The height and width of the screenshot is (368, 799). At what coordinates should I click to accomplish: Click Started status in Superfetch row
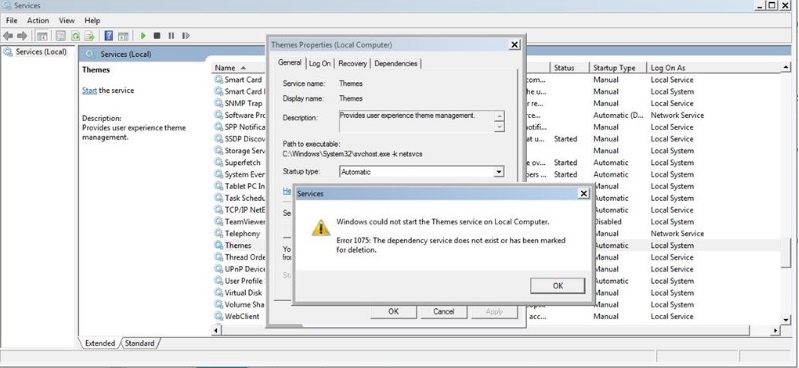pyautogui.click(x=566, y=163)
